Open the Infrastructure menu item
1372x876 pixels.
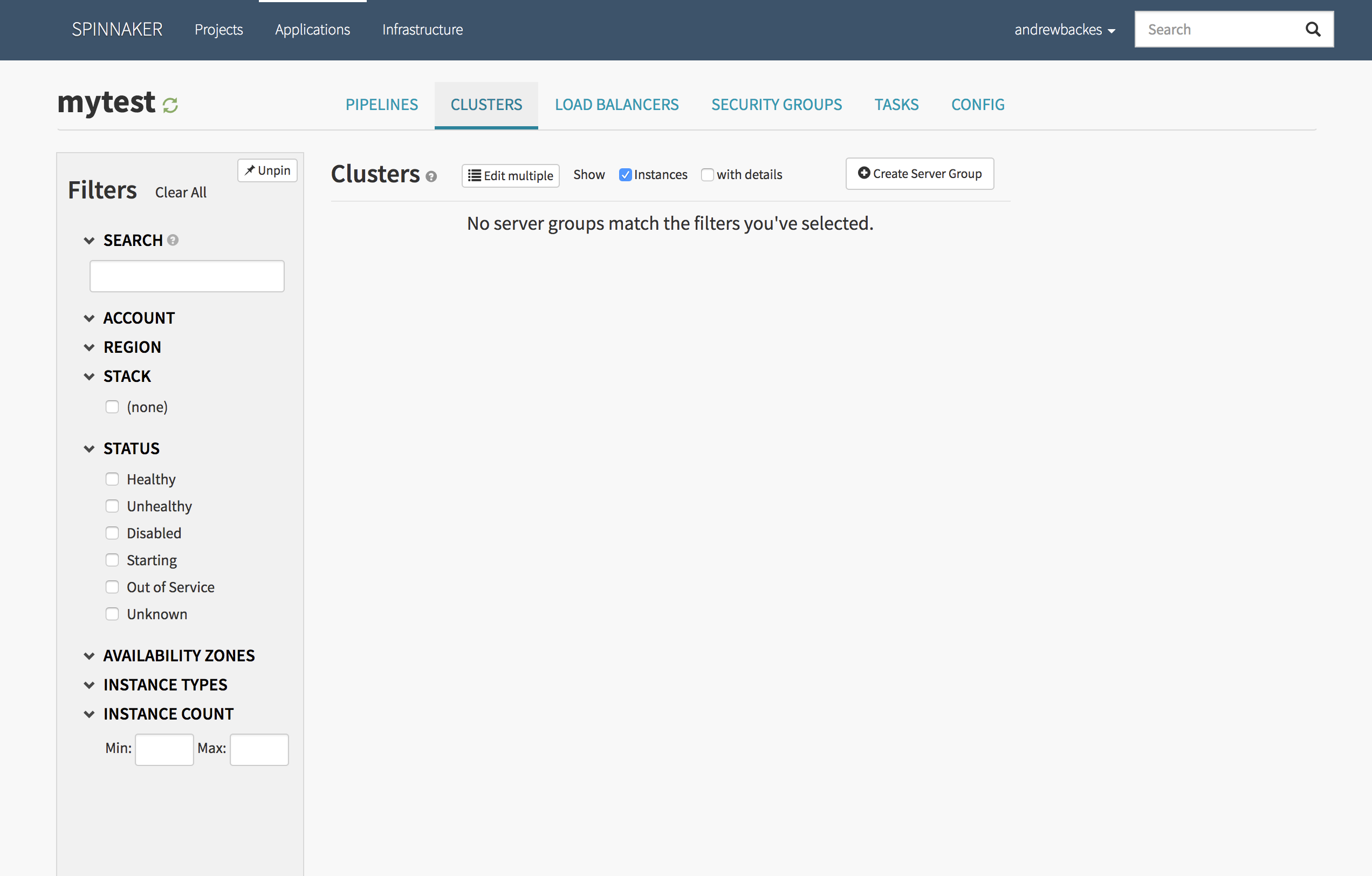[422, 30]
